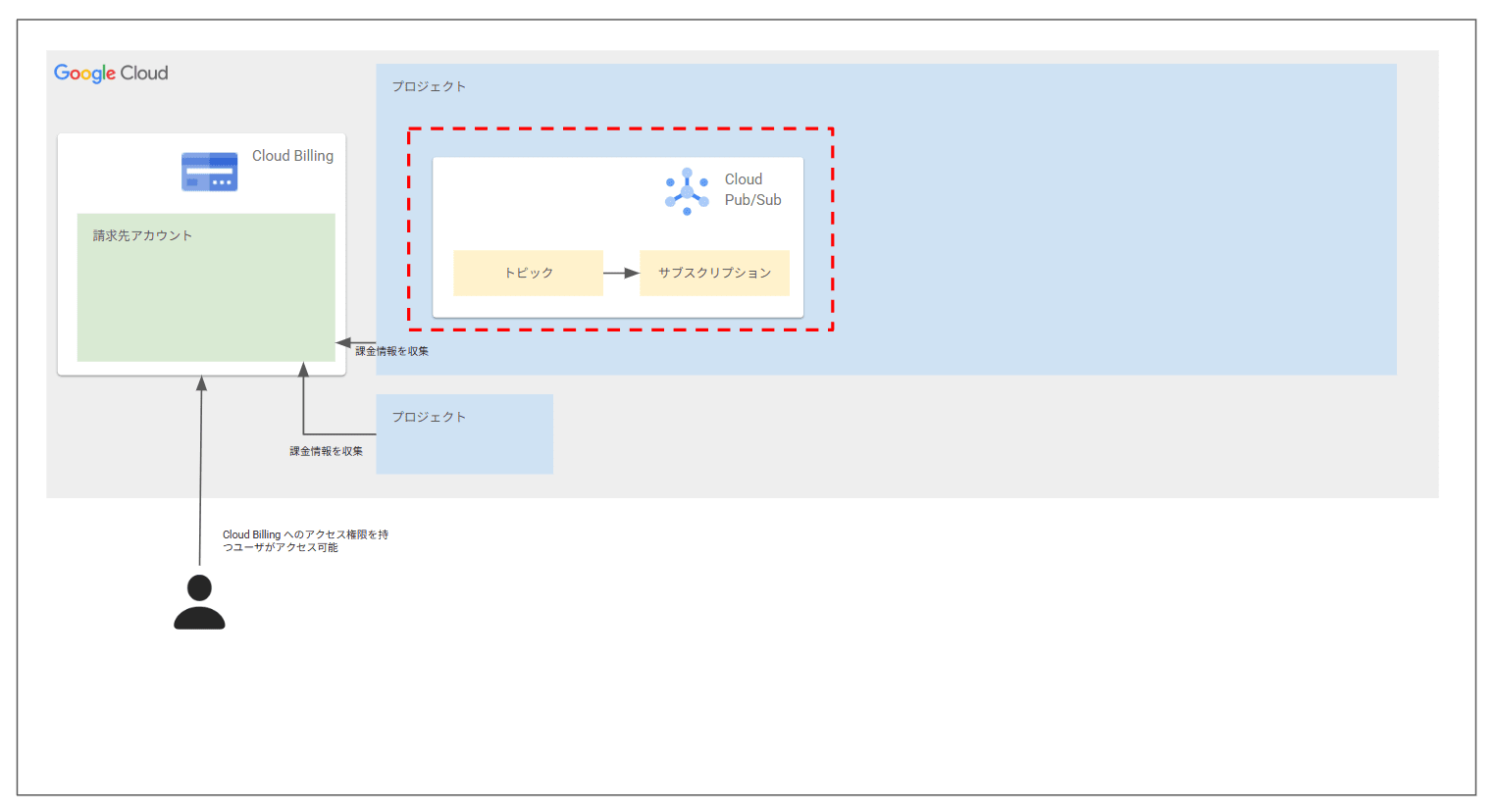Click 課金情報を収集 label near lower project

pos(326,451)
